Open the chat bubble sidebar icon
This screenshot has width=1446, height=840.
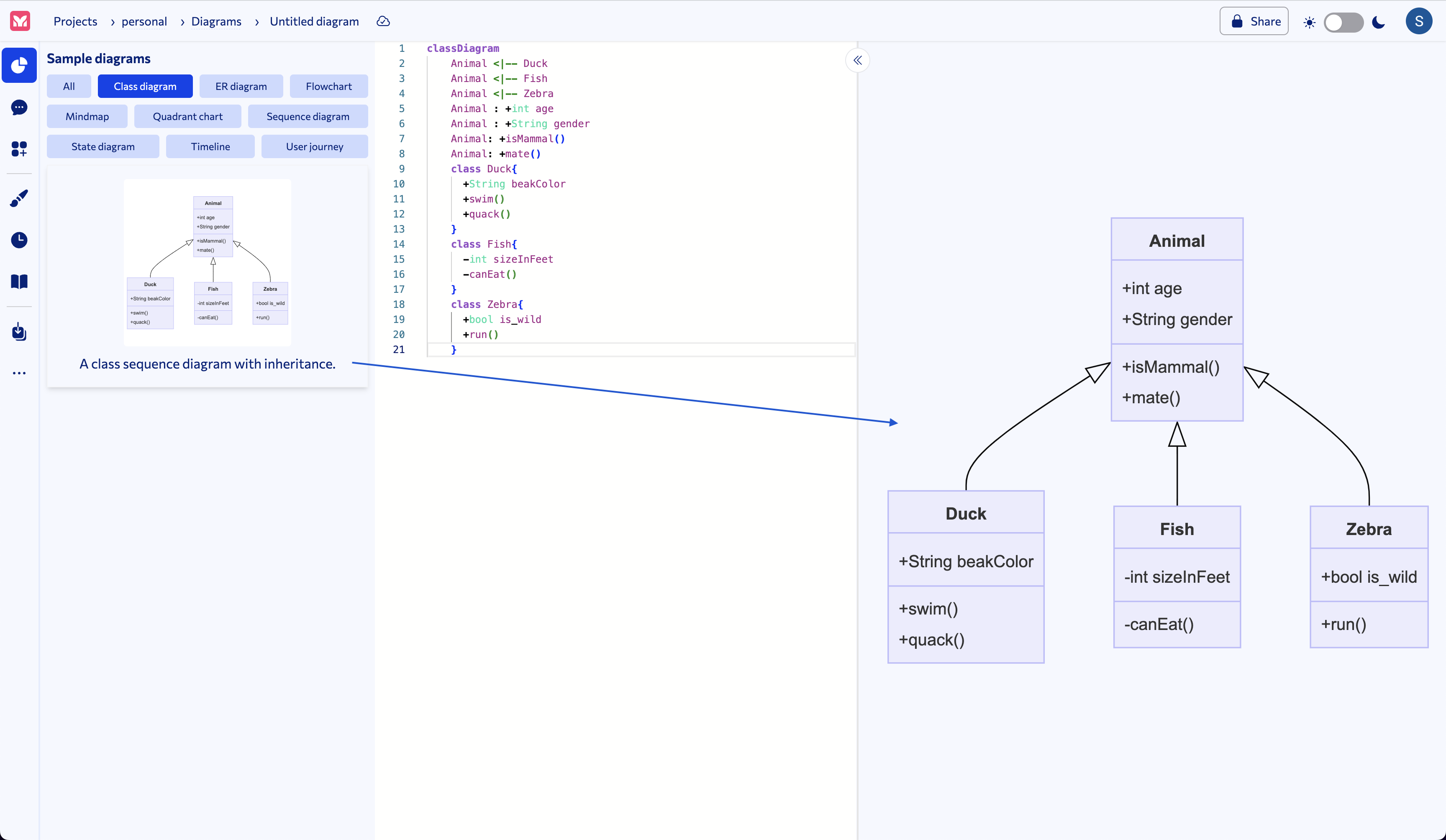(x=19, y=107)
